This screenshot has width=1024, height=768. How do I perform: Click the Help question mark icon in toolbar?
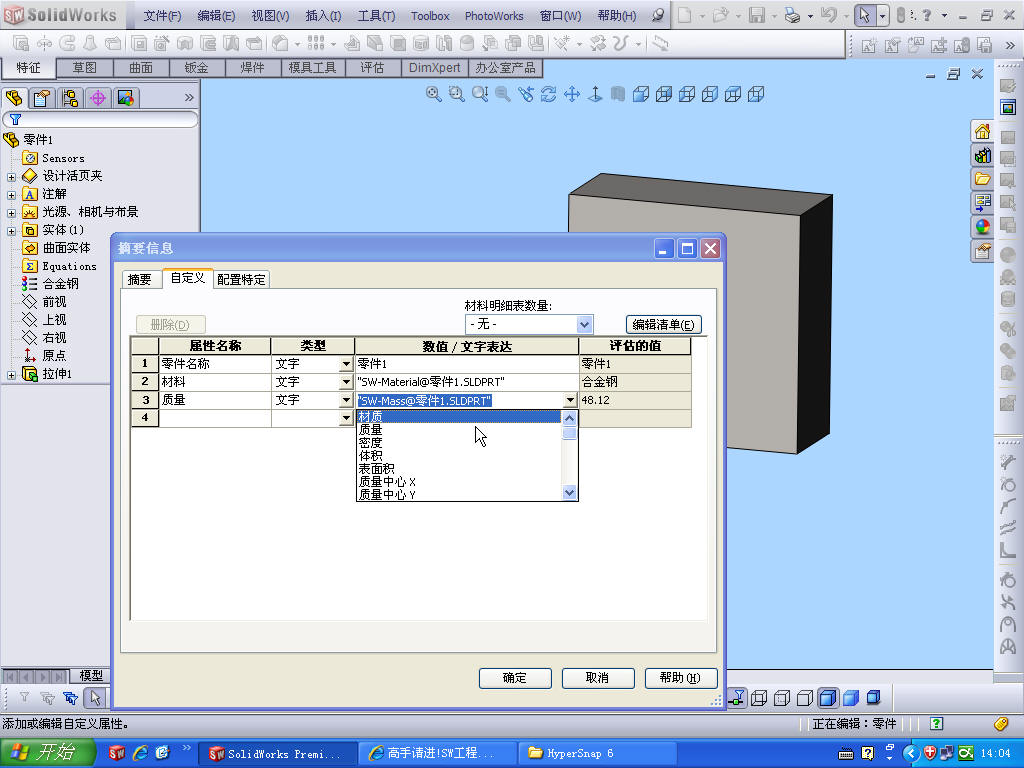pyautogui.click(x=926, y=15)
